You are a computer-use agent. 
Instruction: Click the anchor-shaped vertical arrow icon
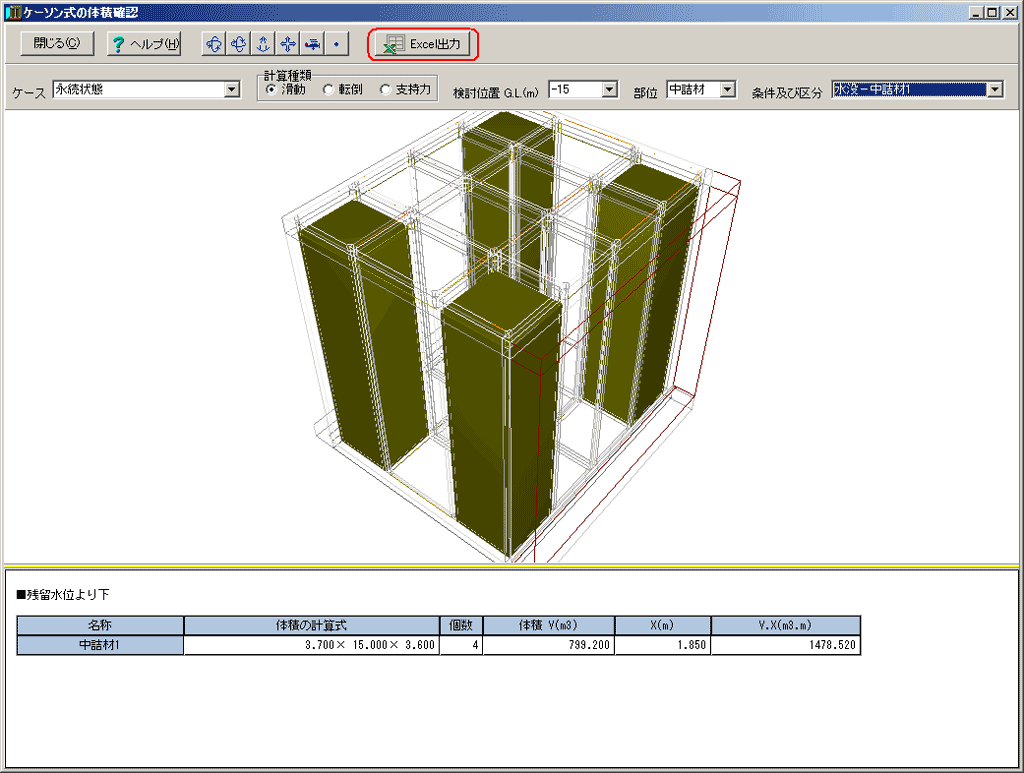263,44
